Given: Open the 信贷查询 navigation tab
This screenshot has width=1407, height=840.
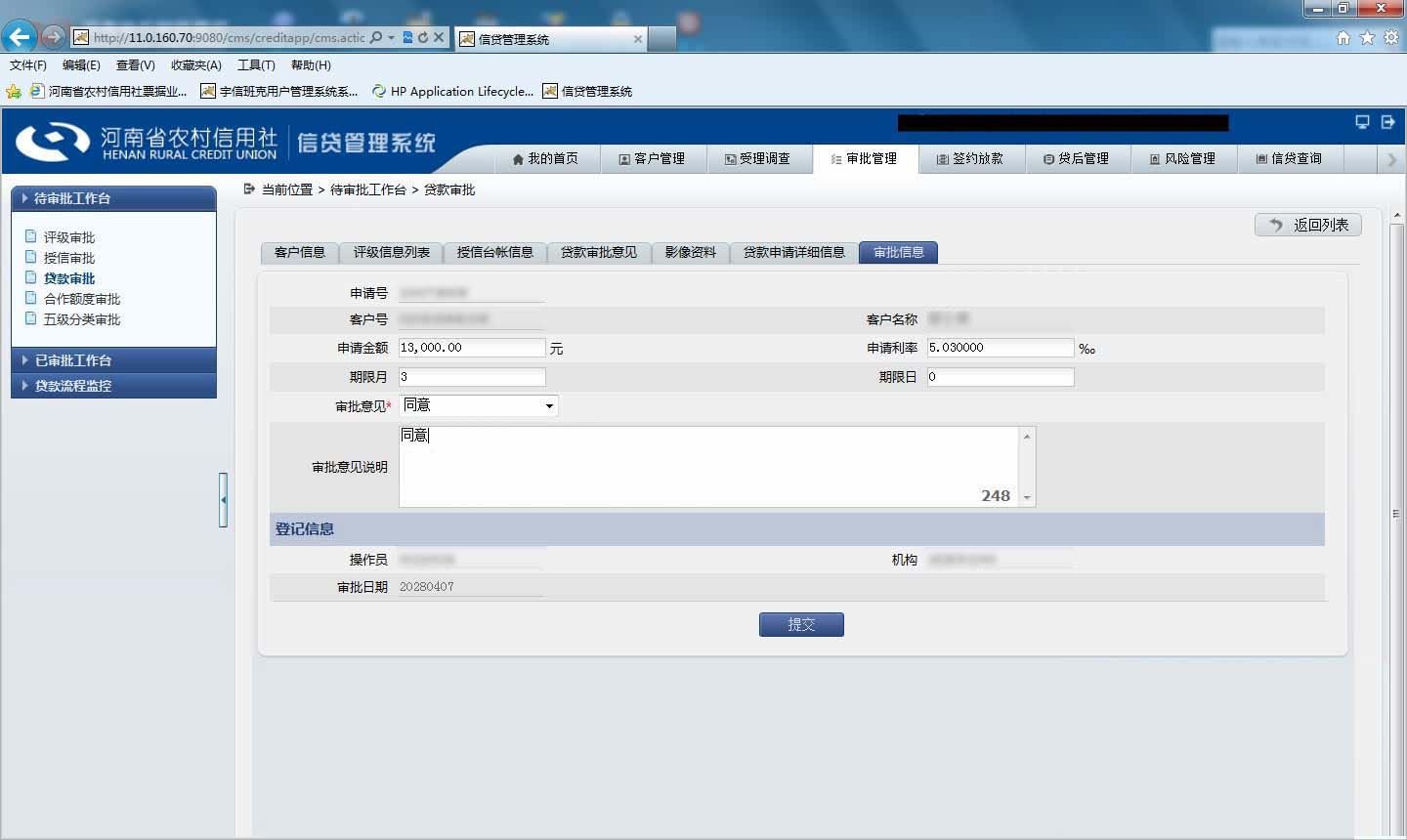Looking at the screenshot, I should [x=1289, y=158].
